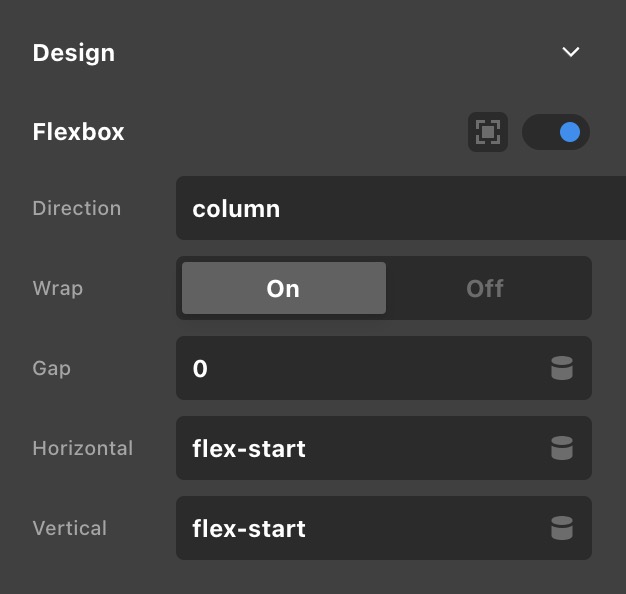Click the Horizontal label
The height and width of the screenshot is (594, 626).
click(x=83, y=448)
